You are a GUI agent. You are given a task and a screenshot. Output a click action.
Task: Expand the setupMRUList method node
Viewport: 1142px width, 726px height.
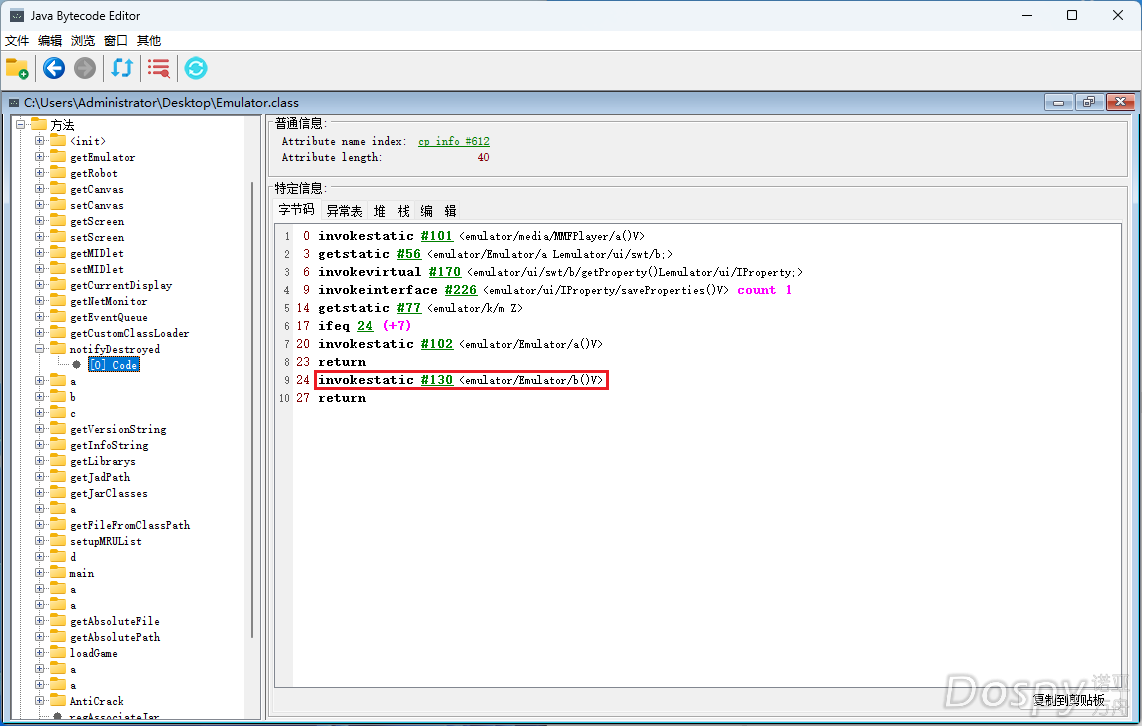(40, 541)
